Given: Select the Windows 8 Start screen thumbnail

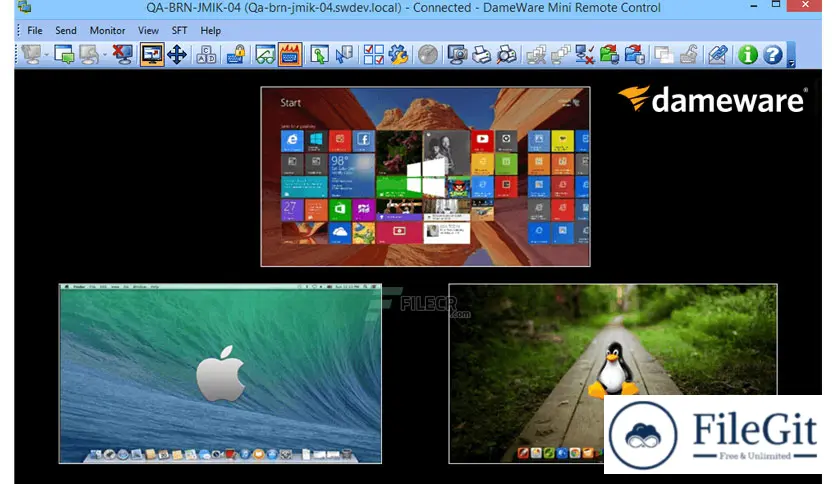Looking at the screenshot, I should (425, 176).
